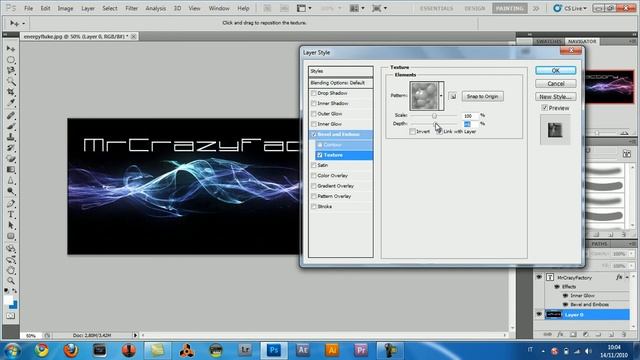Viewport: 640px width, 360px height.
Task: Click the fx add layer style icon
Action: click(560, 334)
